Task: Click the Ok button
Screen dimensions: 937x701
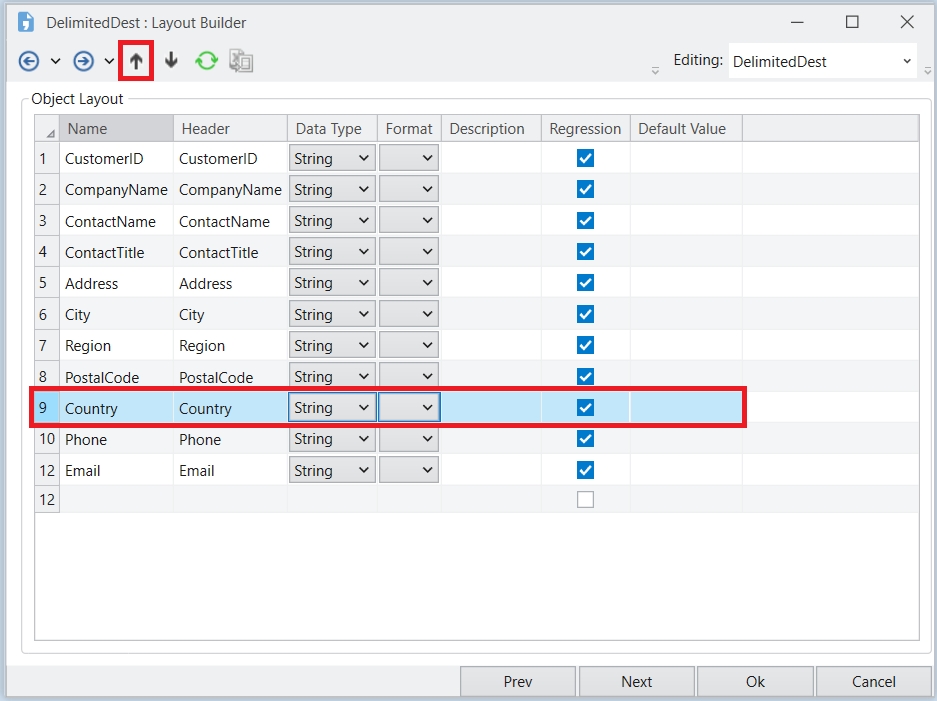Action: point(755,682)
